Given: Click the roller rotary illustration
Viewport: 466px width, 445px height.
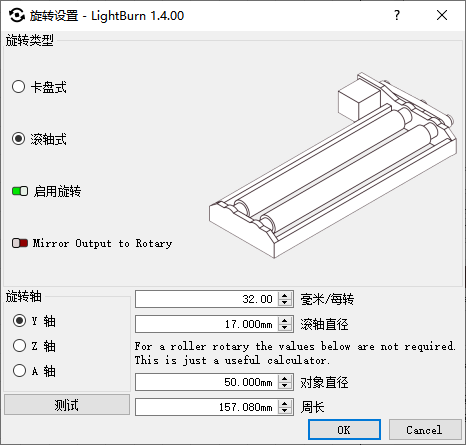Looking at the screenshot, I should click(333, 165).
